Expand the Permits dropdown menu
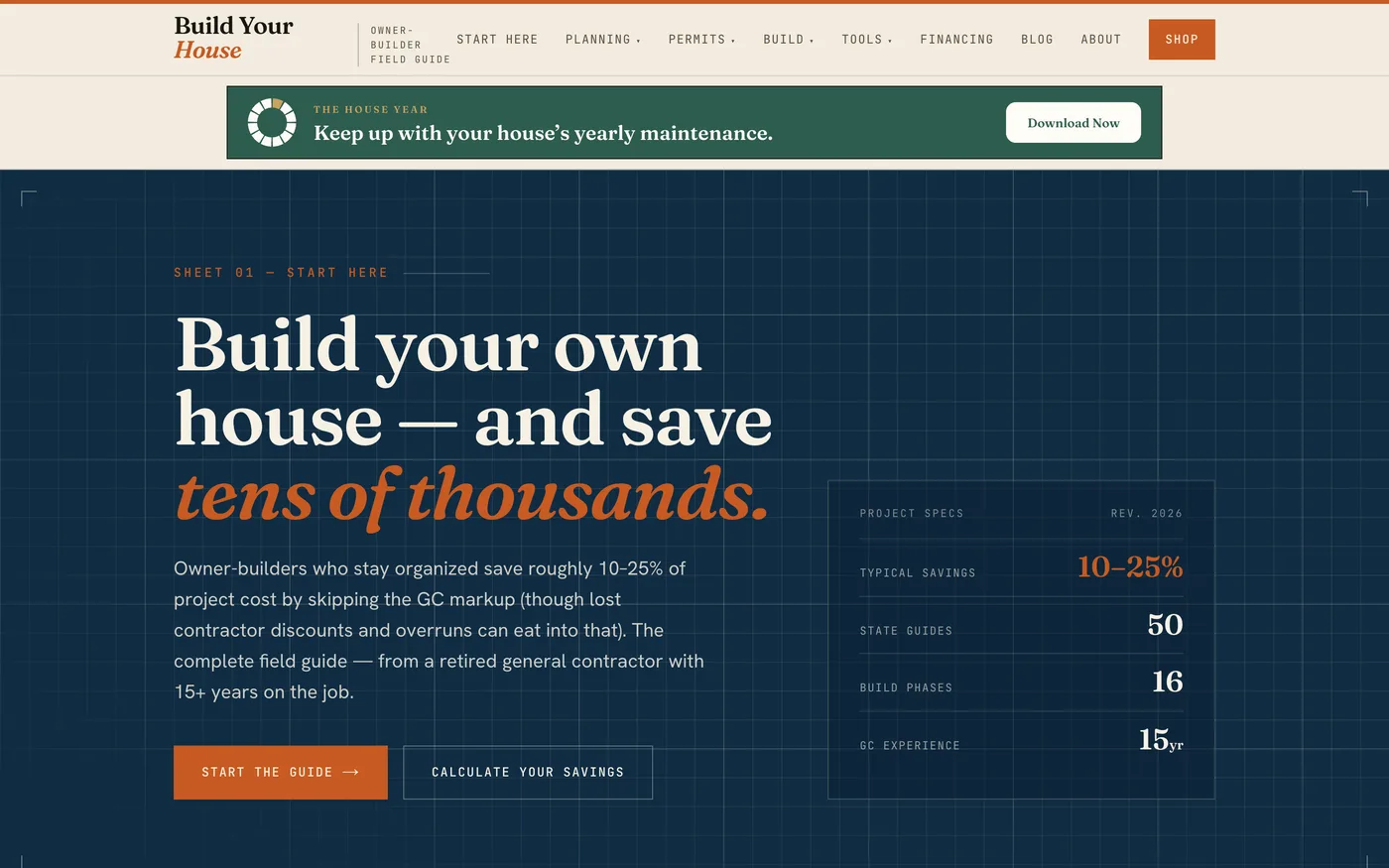Viewport: 1389px width, 868px height. 701,40
